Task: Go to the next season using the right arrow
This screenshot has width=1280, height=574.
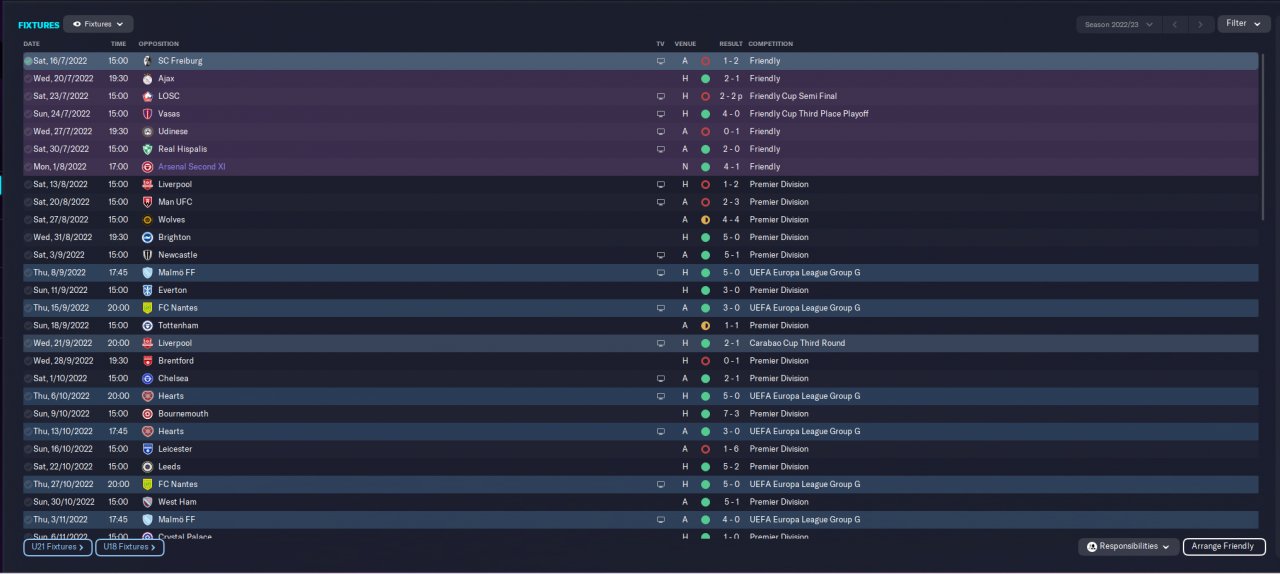Action: click(1200, 24)
